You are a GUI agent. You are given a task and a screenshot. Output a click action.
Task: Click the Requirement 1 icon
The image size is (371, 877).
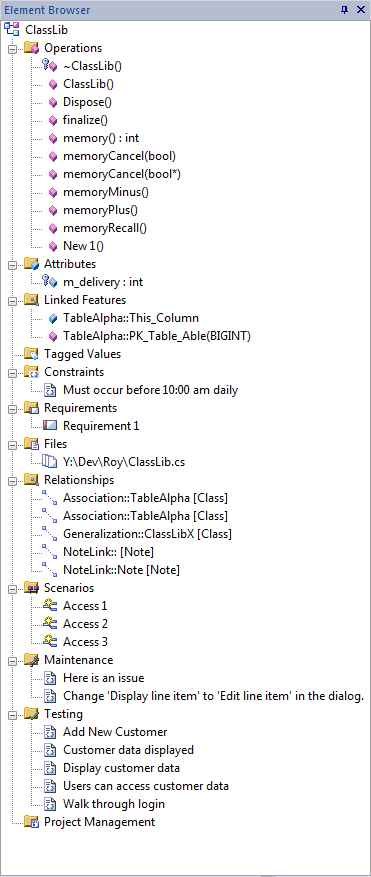(50, 426)
